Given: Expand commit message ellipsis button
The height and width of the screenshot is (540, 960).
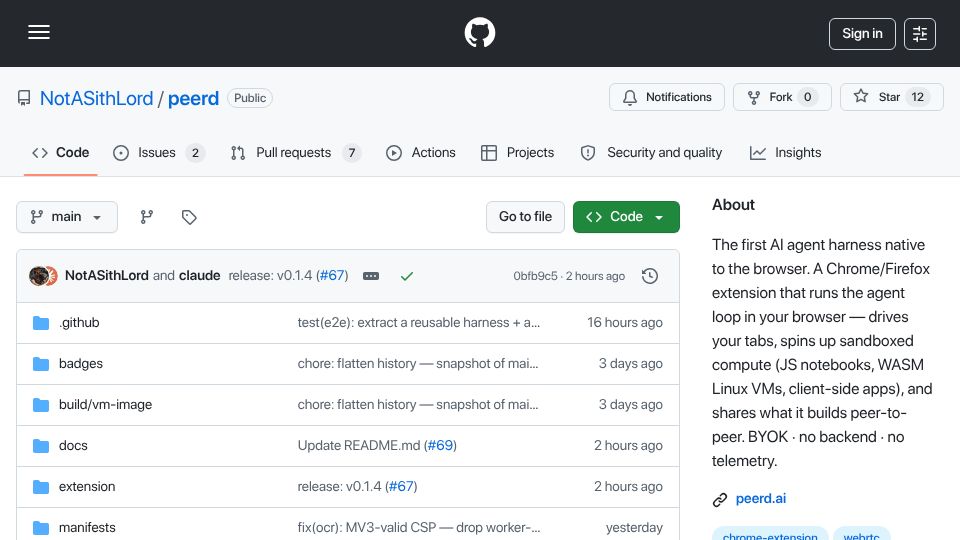Looking at the screenshot, I should pos(371,276).
